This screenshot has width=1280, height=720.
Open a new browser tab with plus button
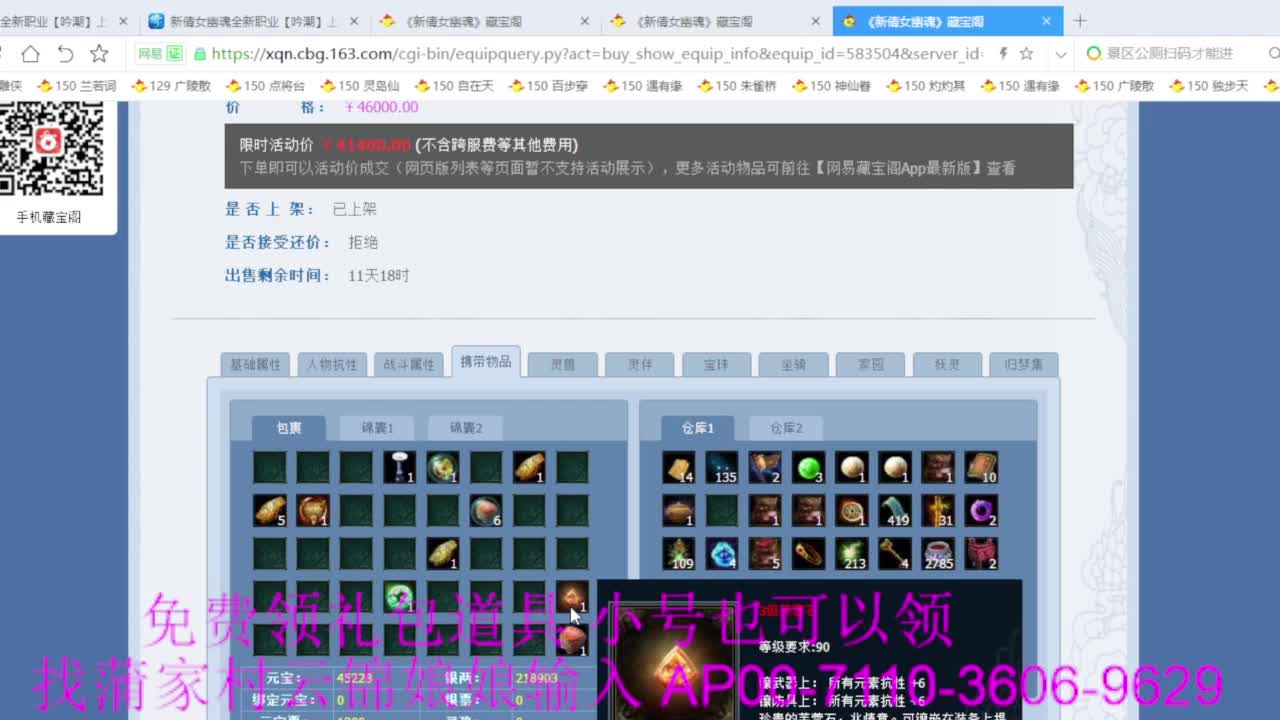[x=1078, y=20]
